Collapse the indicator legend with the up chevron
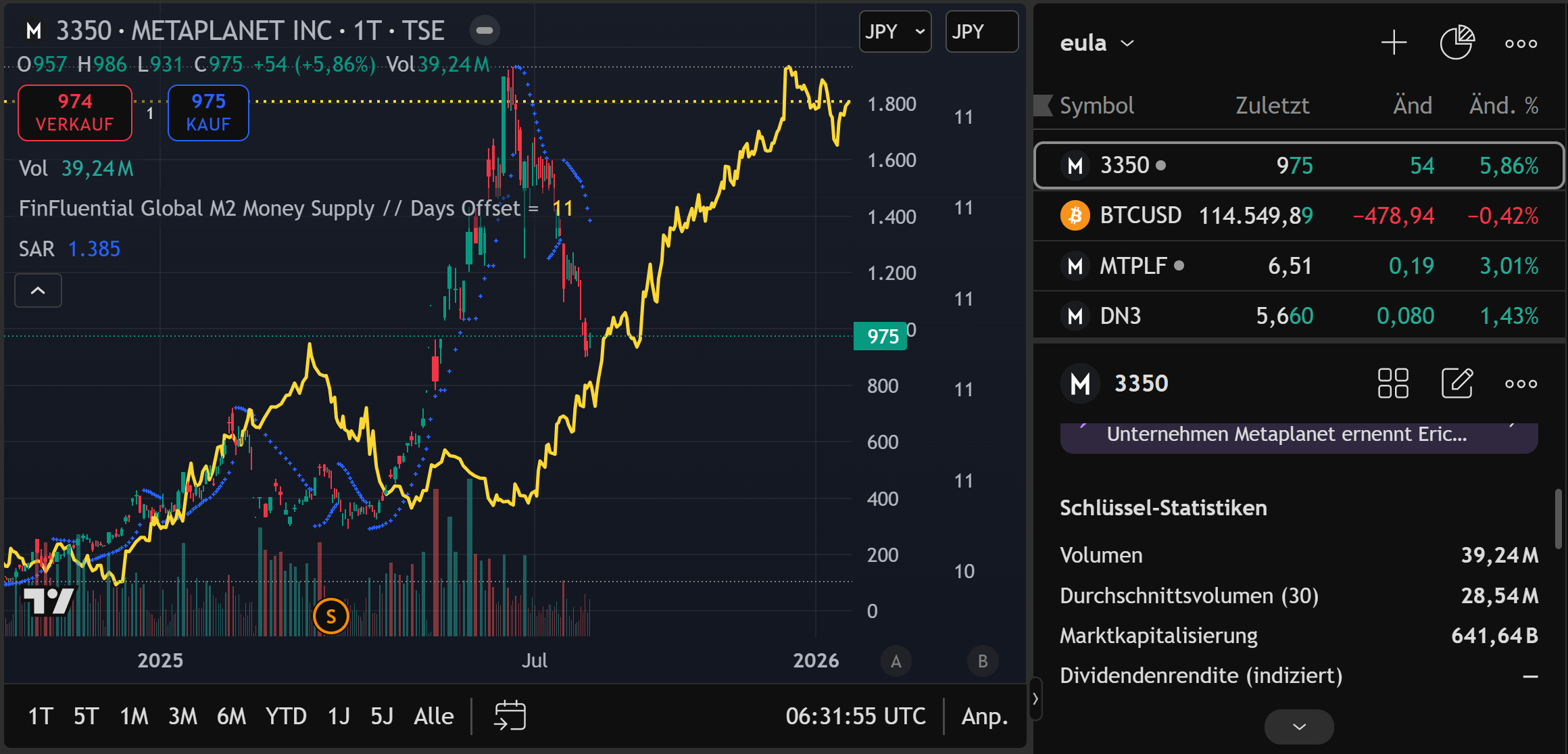The height and width of the screenshot is (754, 1568). pos(39,291)
